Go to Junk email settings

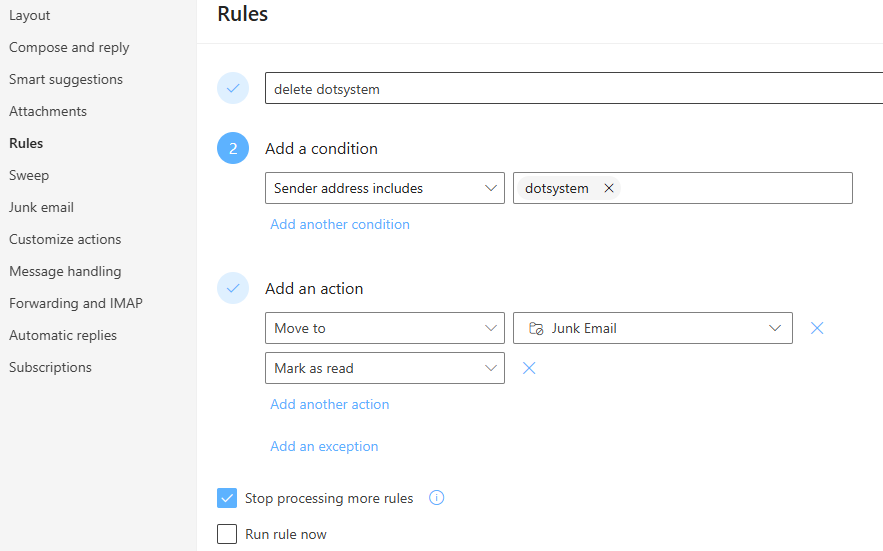click(x=41, y=207)
